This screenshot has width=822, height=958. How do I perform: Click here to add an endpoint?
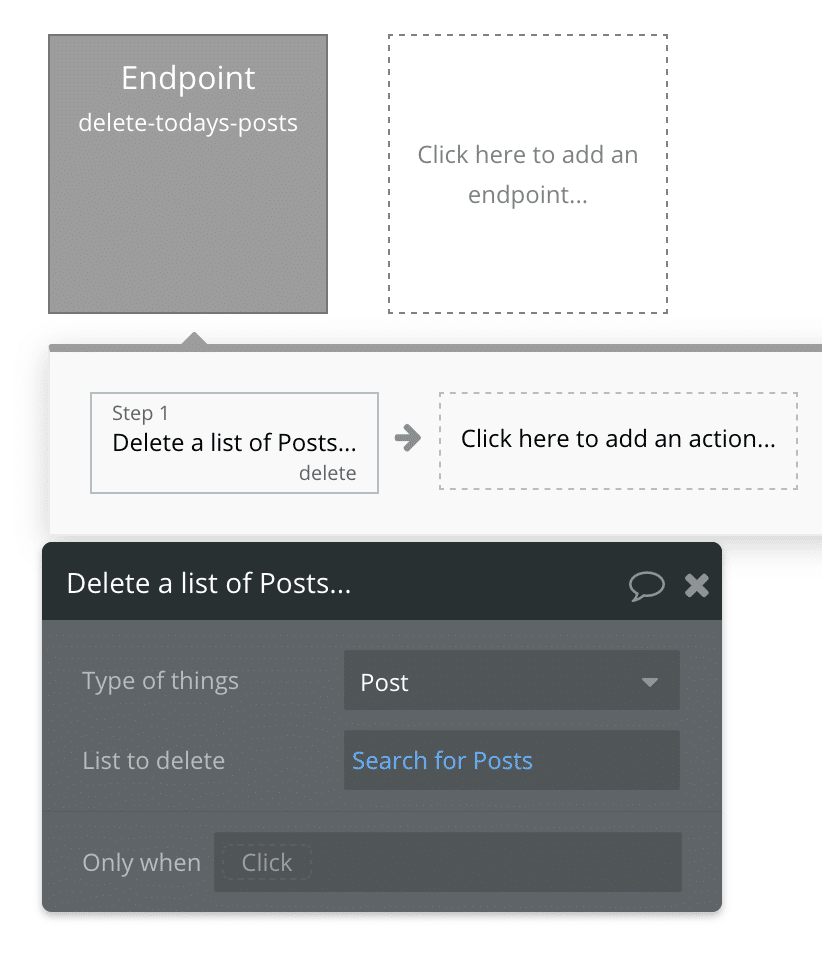pyautogui.click(x=527, y=175)
